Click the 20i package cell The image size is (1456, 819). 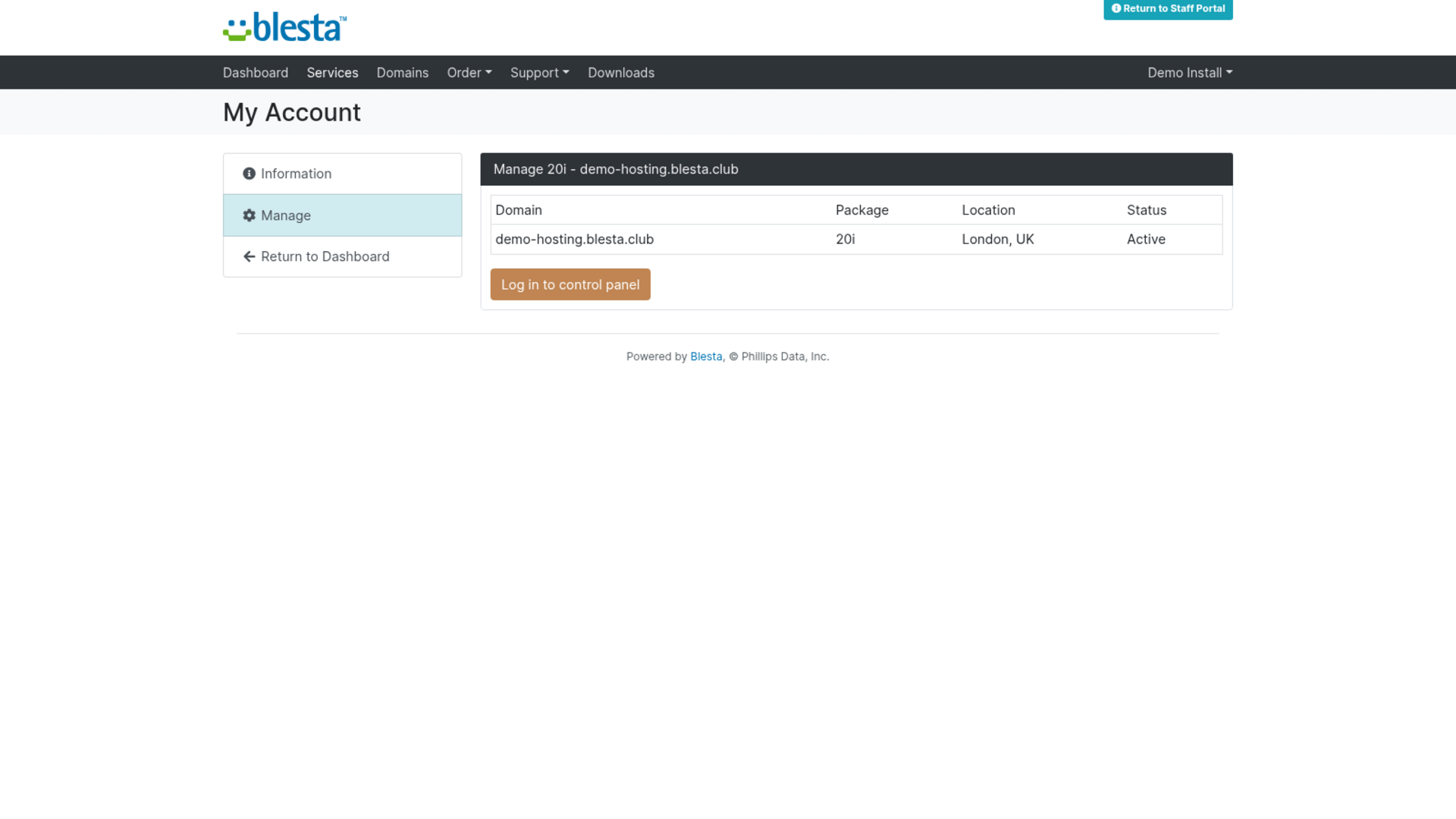[x=845, y=239]
